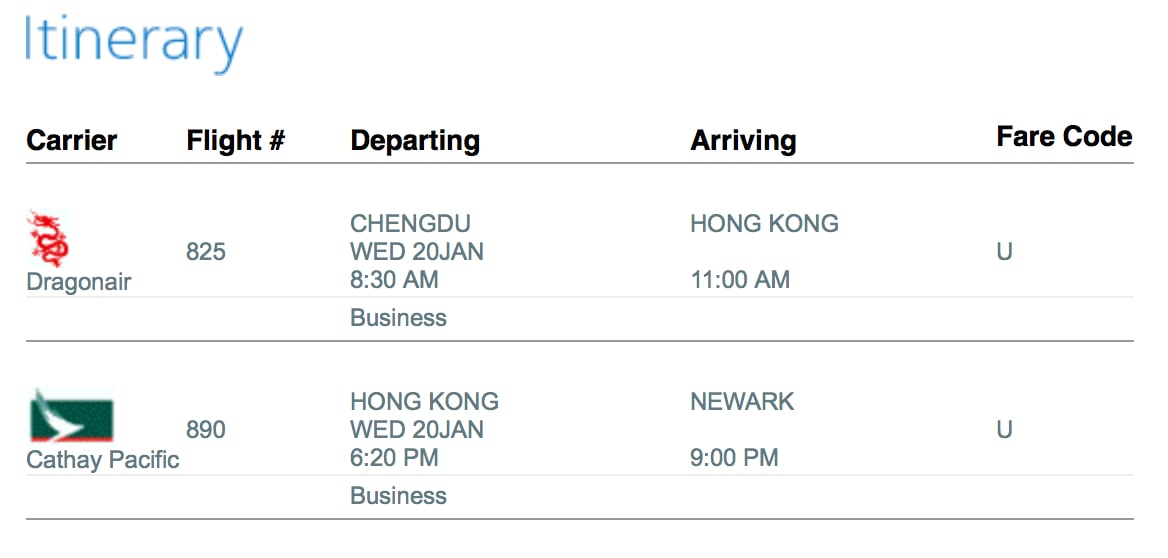Click the Business class label under Dragonair
This screenshot has height=558, width=1168.
[x=399, y=318]
